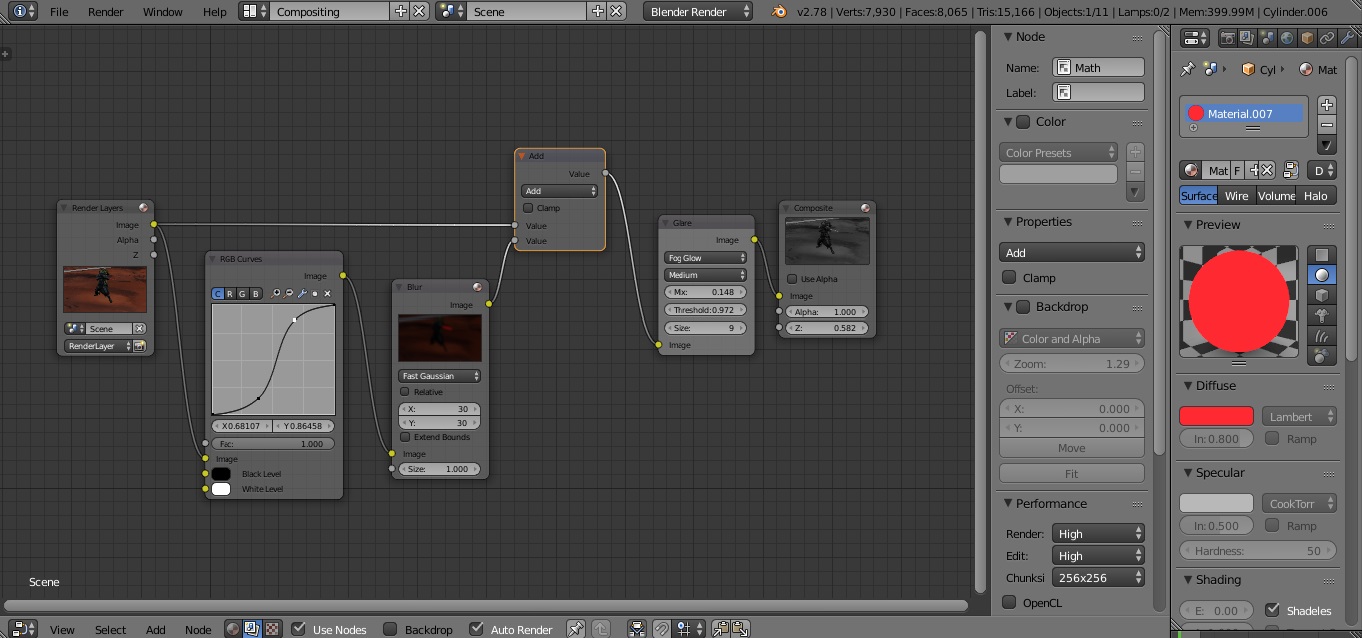
Task: Open the Object properties cube icon
Action: point(1307,37)
